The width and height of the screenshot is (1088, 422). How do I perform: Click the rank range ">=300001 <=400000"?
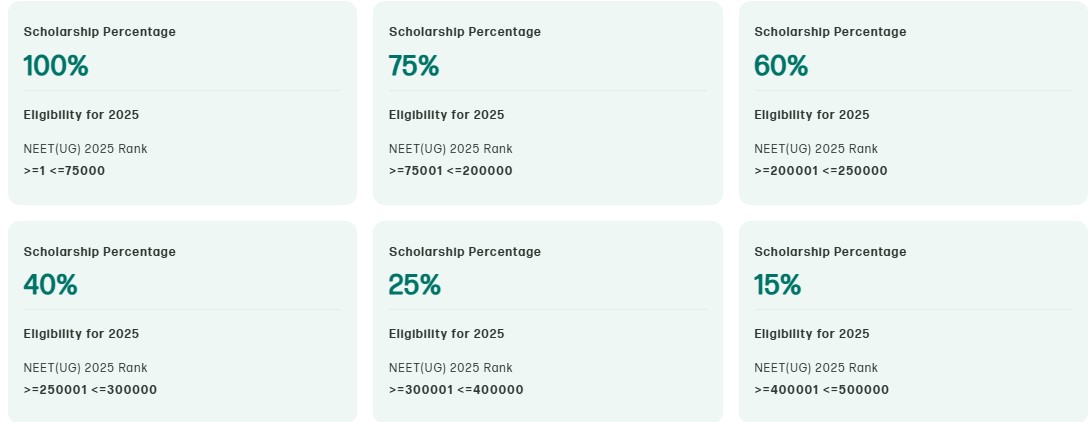(455, 389)
